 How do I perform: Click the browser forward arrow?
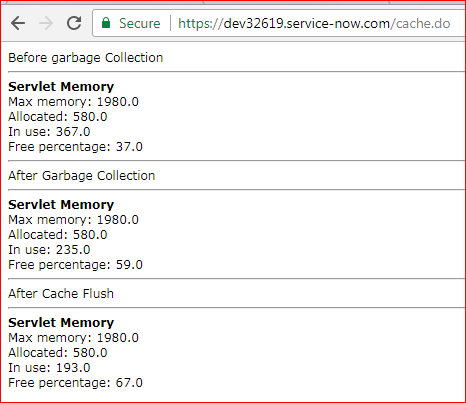(46, 23)
